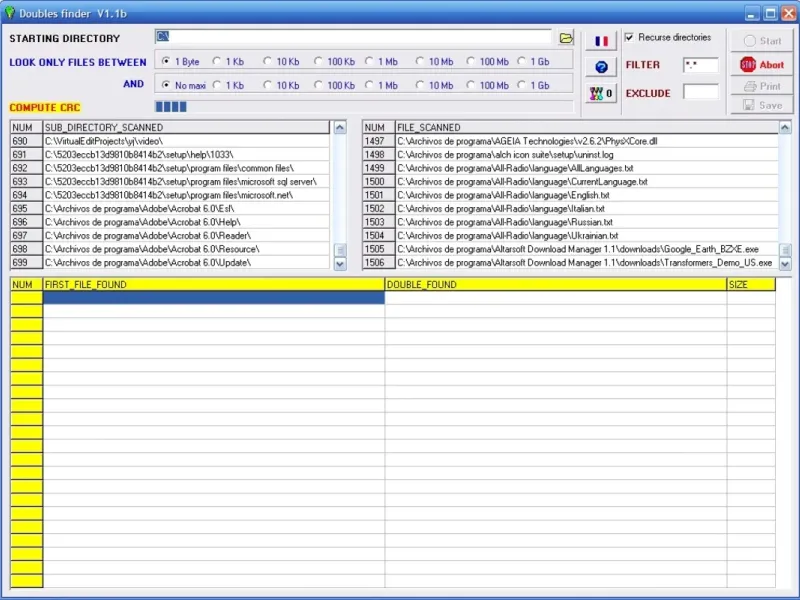Image resolution: width=800 pixels, height=600 pixels.
Task: Select file row Google_Earth_BZXE.exe
Action: coord(570,249)
